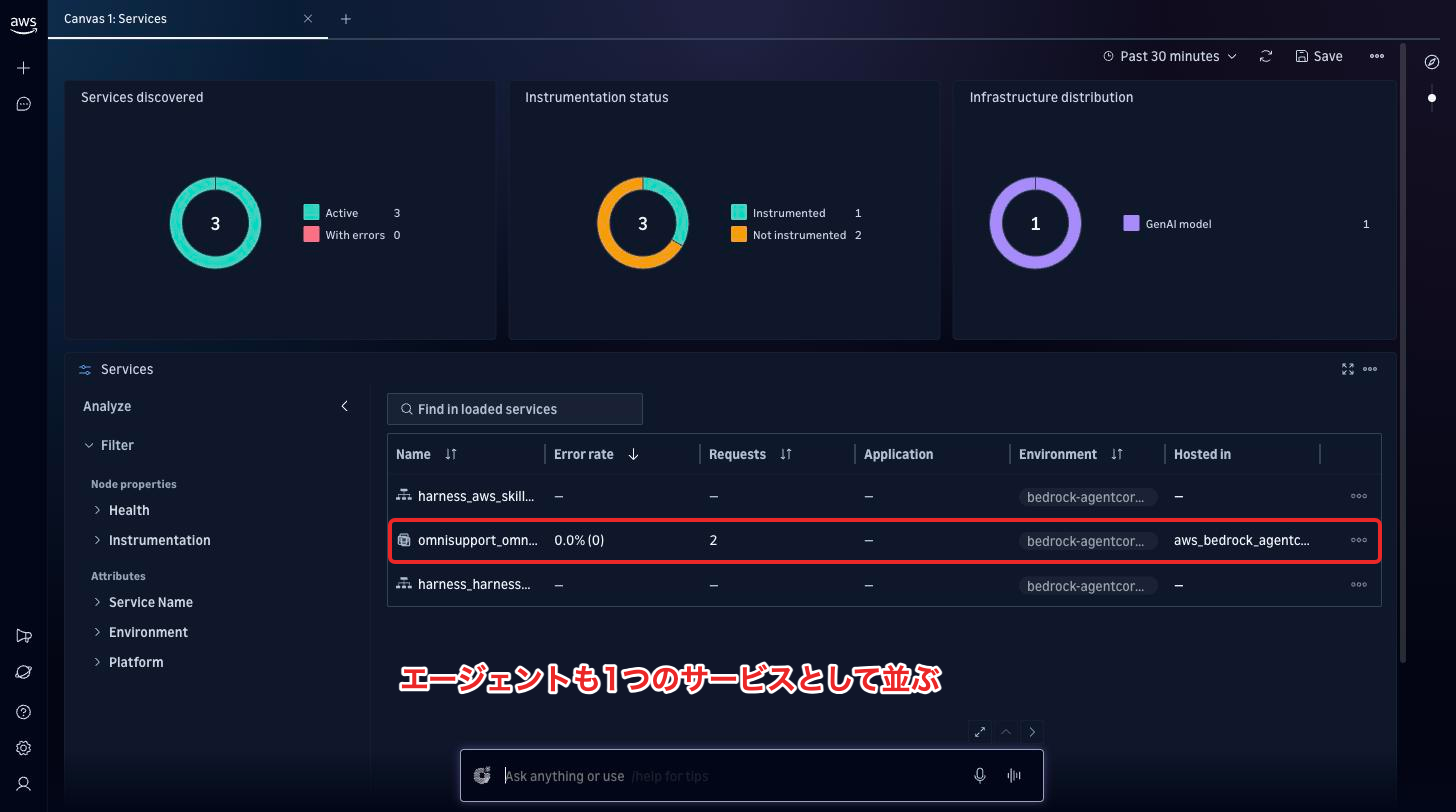Open row actions for omnisupport service
Image resolution: width=1456 pixels, height=812 pixels.
[1359, 540]
